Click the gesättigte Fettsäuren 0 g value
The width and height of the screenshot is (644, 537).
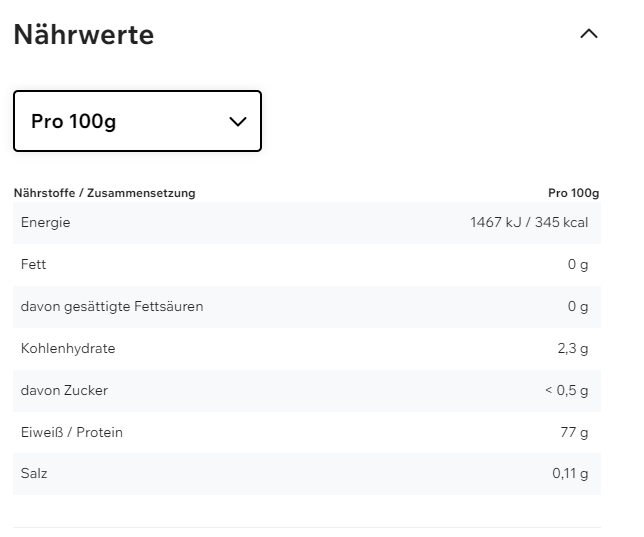(x=577, y=306)
